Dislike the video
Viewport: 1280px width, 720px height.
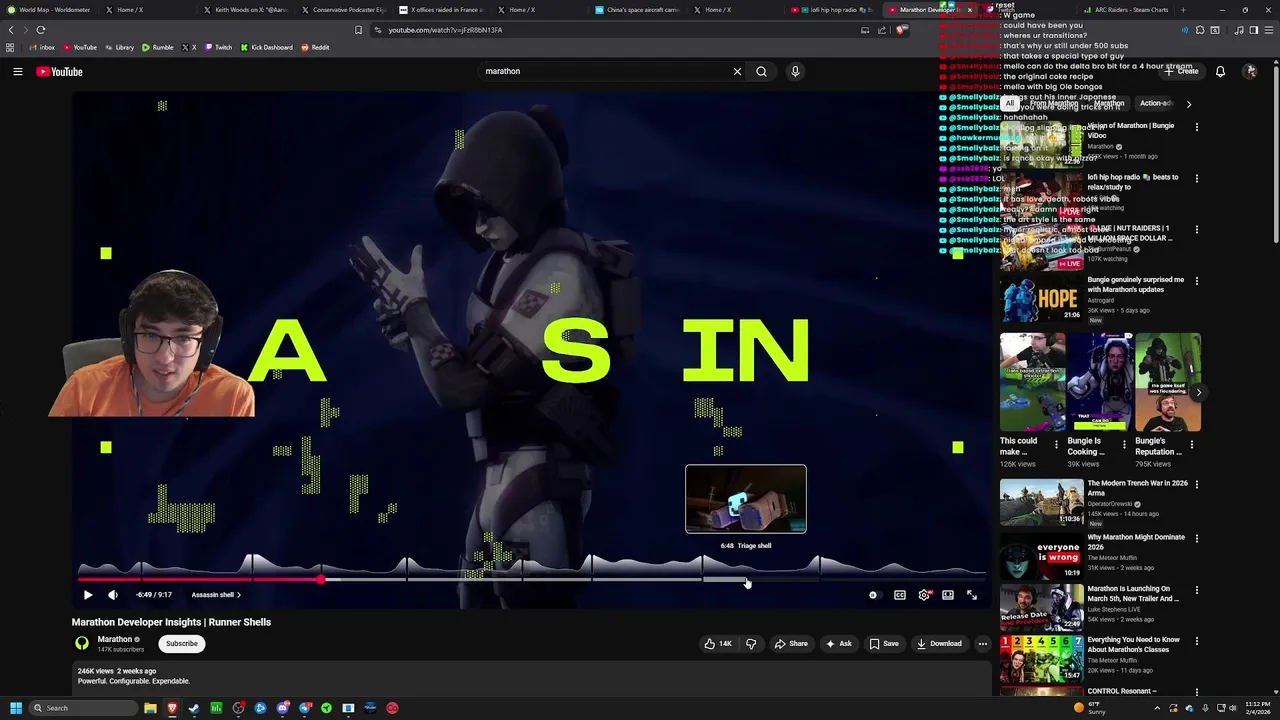pyautogui.click(x=751, y=644)
